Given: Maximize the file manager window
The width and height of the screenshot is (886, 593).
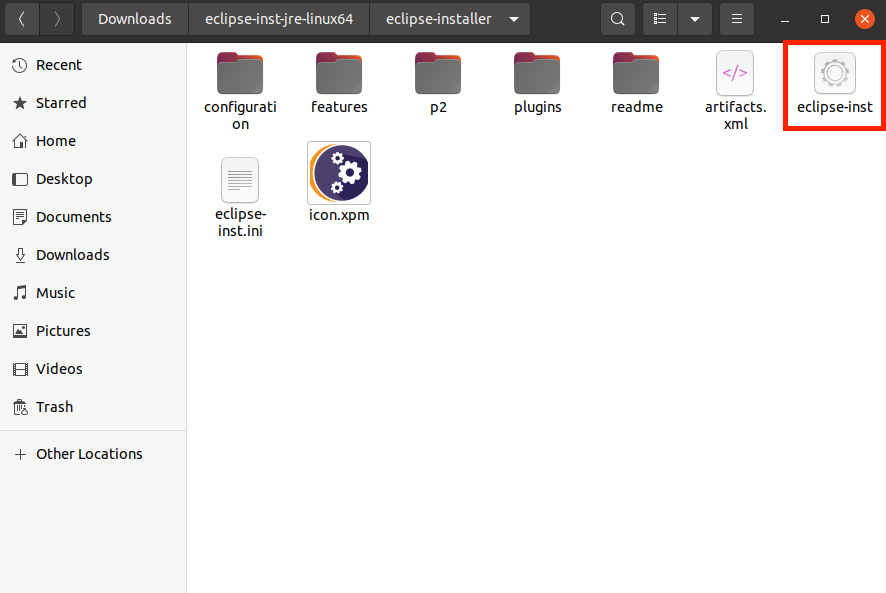Looking at the screenshot, I should (x=824, y=19).
